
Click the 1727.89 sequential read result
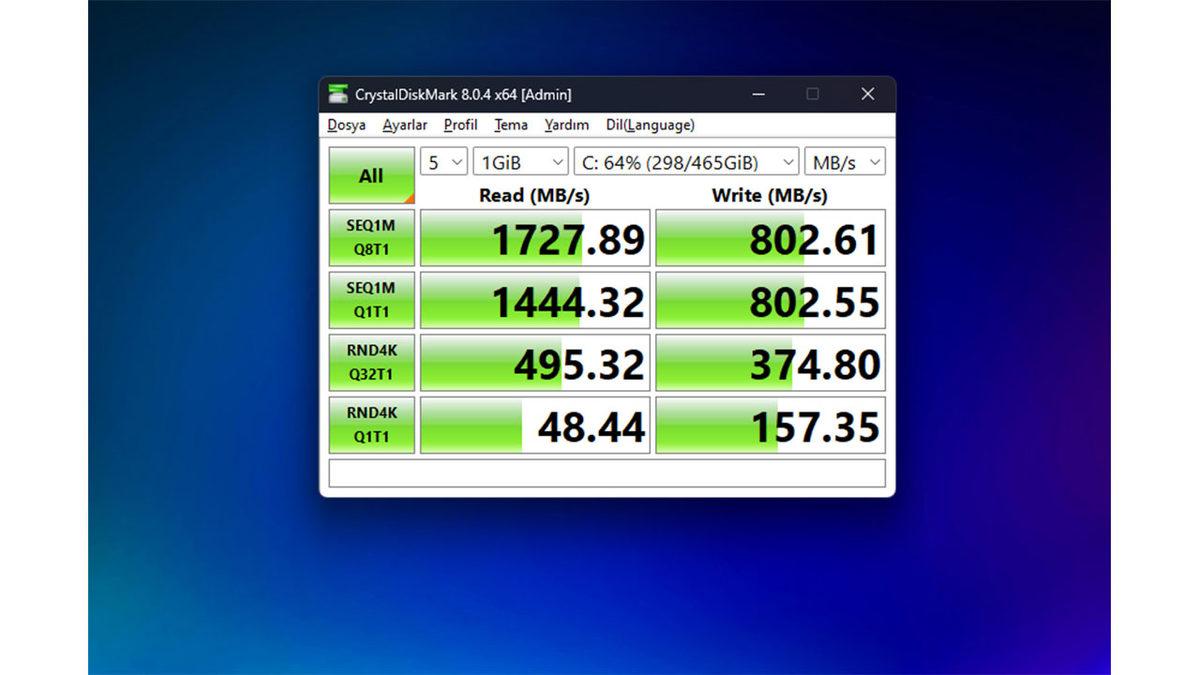(x=535, y=238)
